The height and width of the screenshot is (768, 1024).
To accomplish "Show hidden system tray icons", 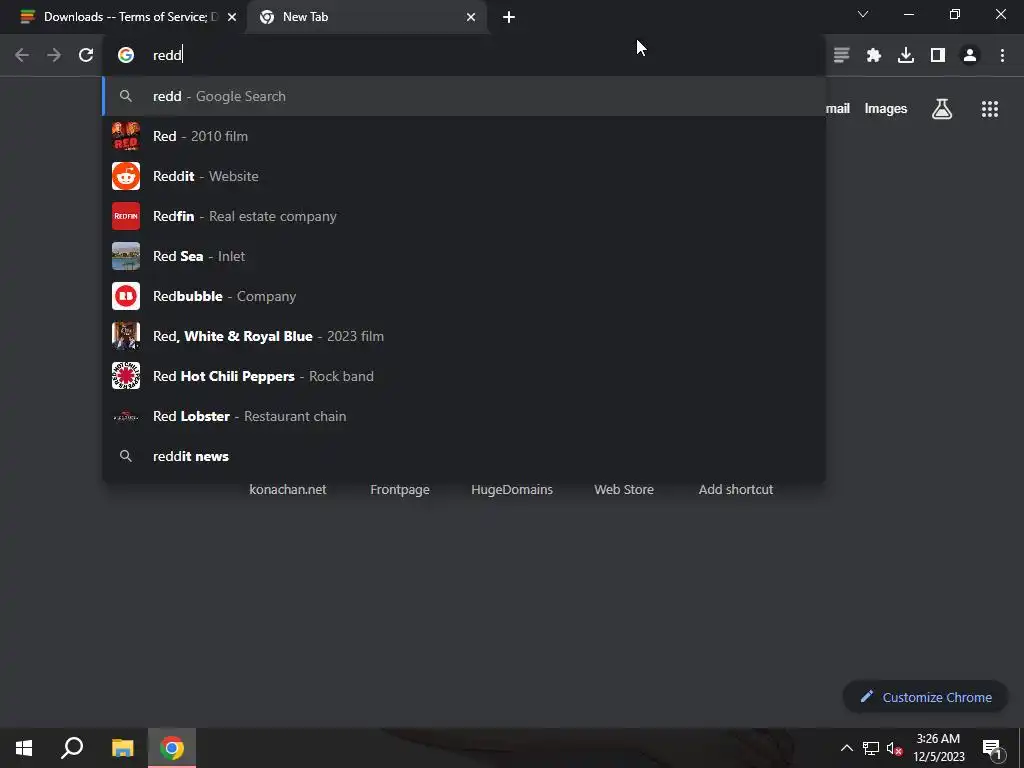I will pos(846,748).
